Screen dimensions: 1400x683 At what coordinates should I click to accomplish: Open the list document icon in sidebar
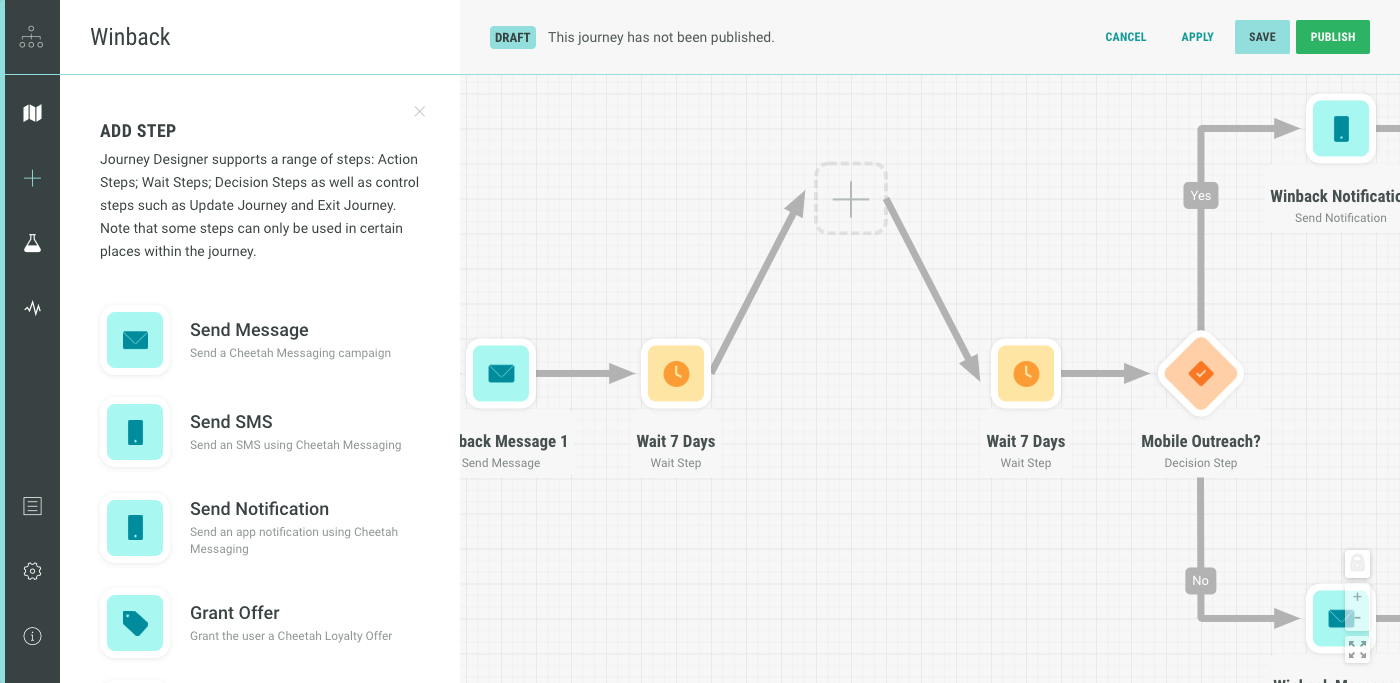point(32,506)
